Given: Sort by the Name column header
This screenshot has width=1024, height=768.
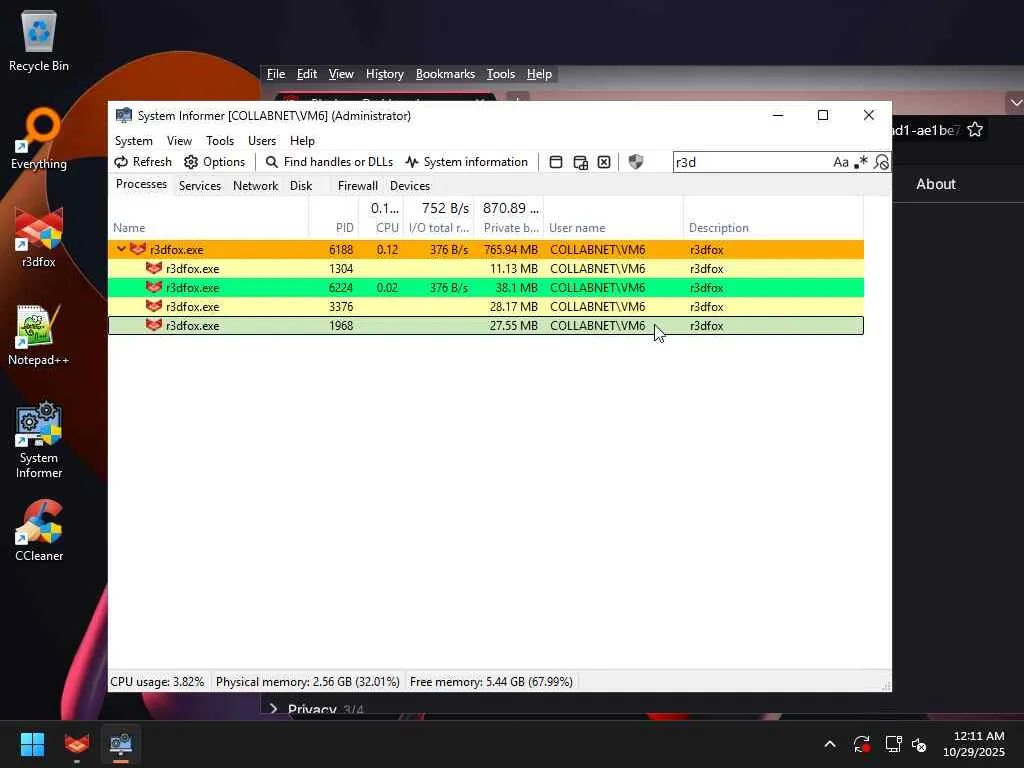Looking at the screenshot, I should coord(208,228).
